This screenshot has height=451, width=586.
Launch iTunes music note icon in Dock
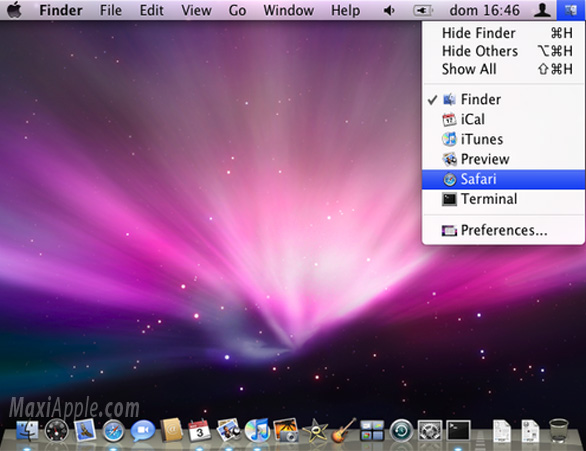[257, 430]
